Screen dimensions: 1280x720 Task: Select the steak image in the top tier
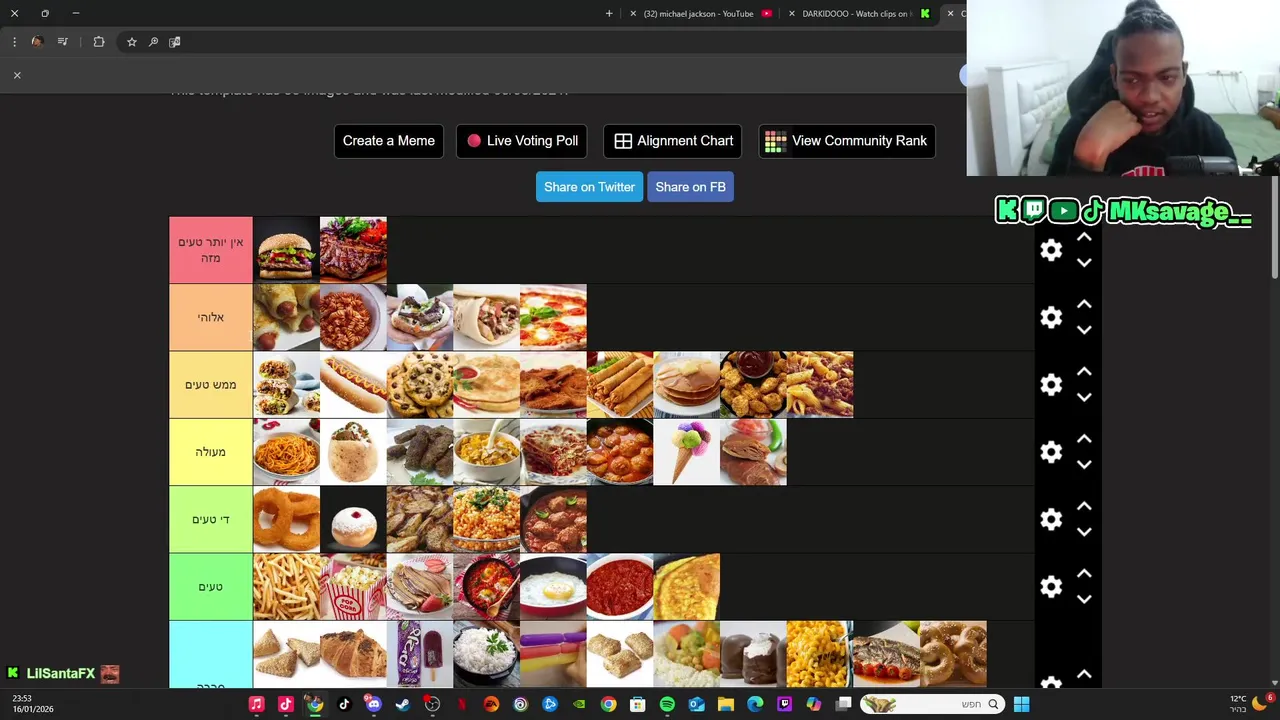point(353,250)
